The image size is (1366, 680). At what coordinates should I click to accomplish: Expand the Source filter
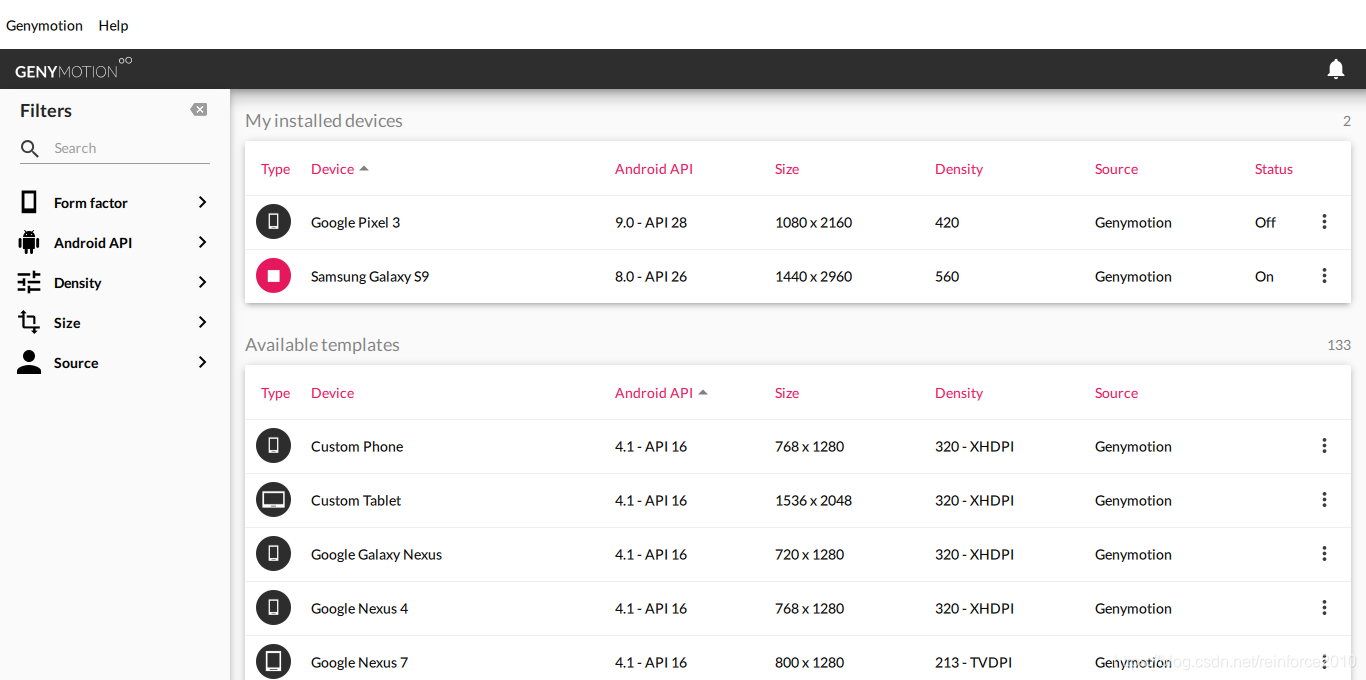(x=202, y=362)
